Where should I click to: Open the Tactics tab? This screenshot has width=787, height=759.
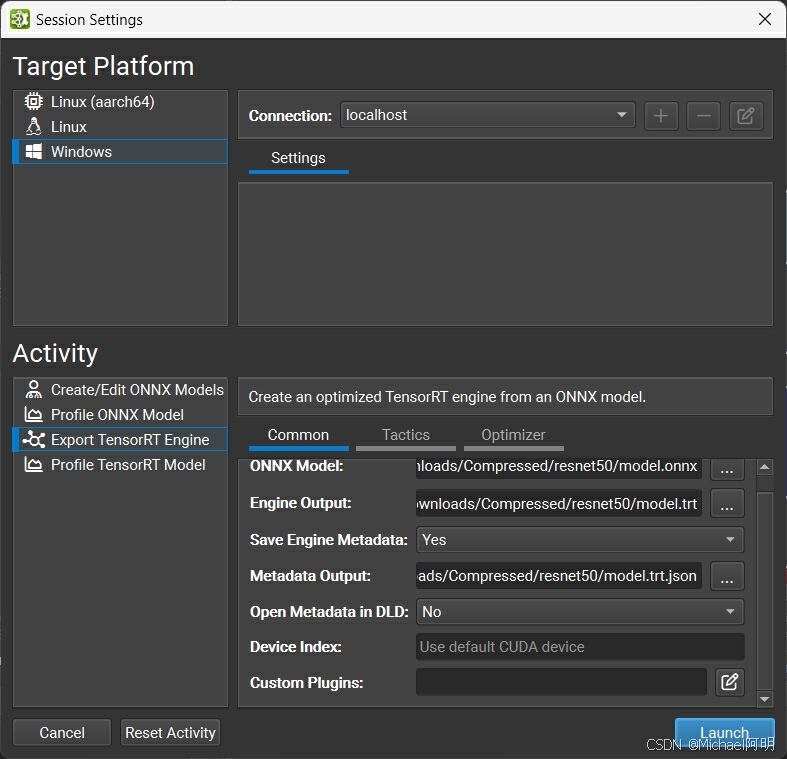tap(406, 436)
